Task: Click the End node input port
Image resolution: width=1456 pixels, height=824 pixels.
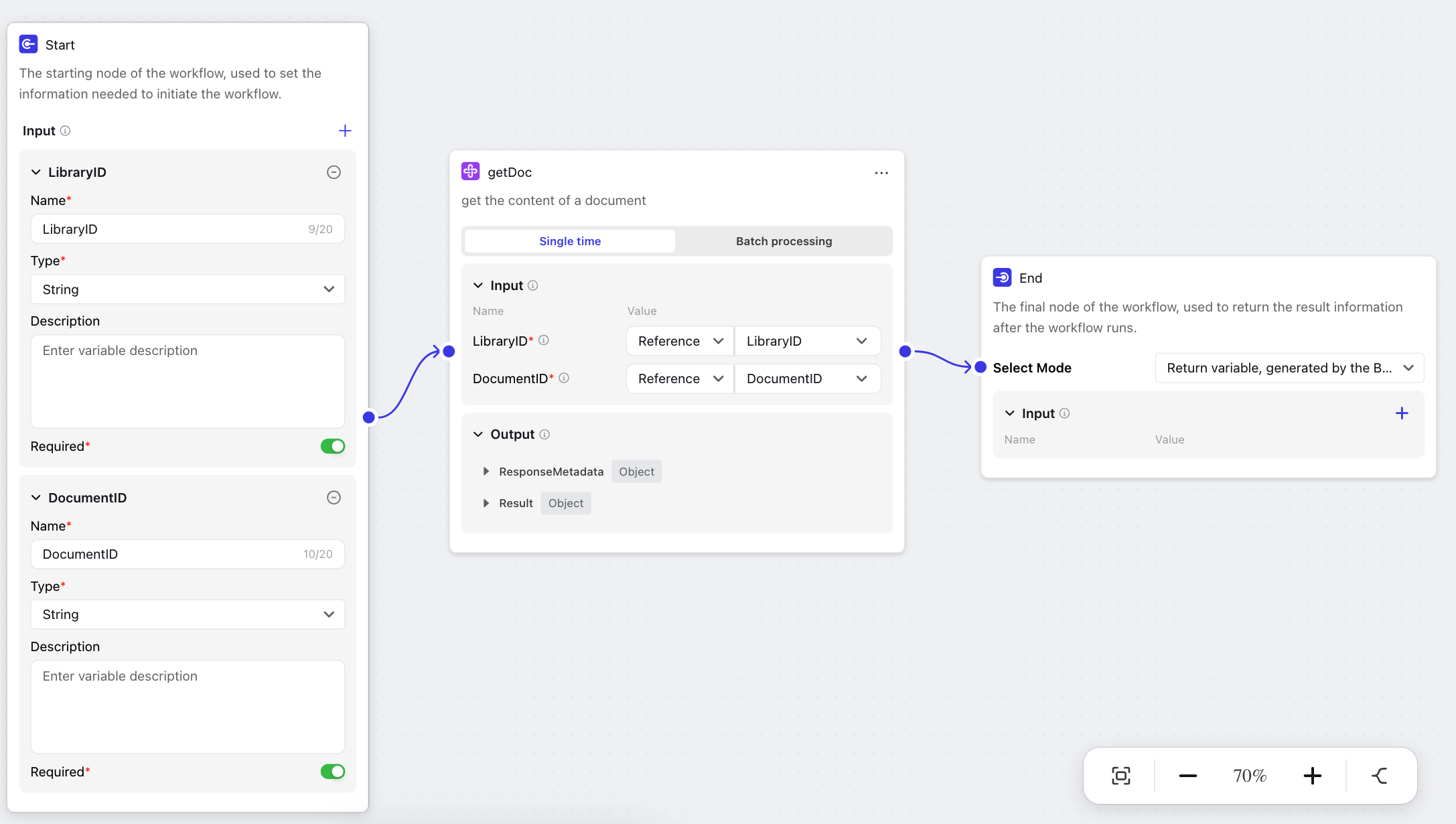Action: 980,367
